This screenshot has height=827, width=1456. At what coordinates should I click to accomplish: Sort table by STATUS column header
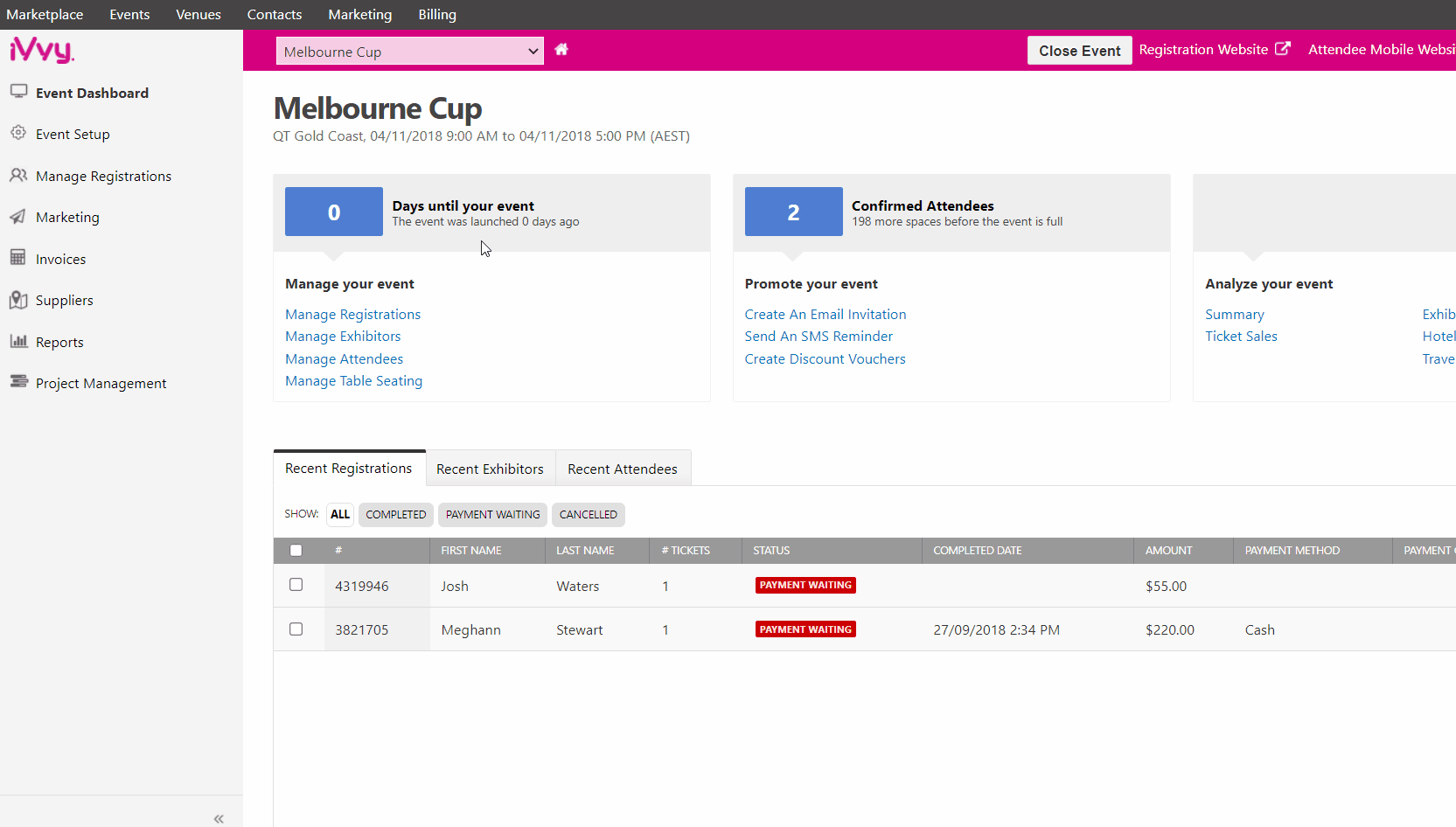(771, 551)
